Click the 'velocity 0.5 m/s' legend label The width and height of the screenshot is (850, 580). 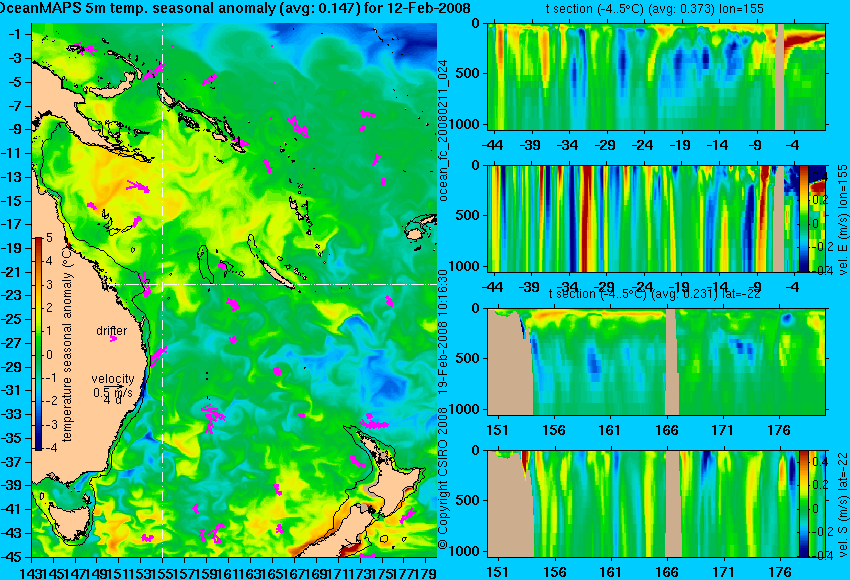(x=113, y=385)
